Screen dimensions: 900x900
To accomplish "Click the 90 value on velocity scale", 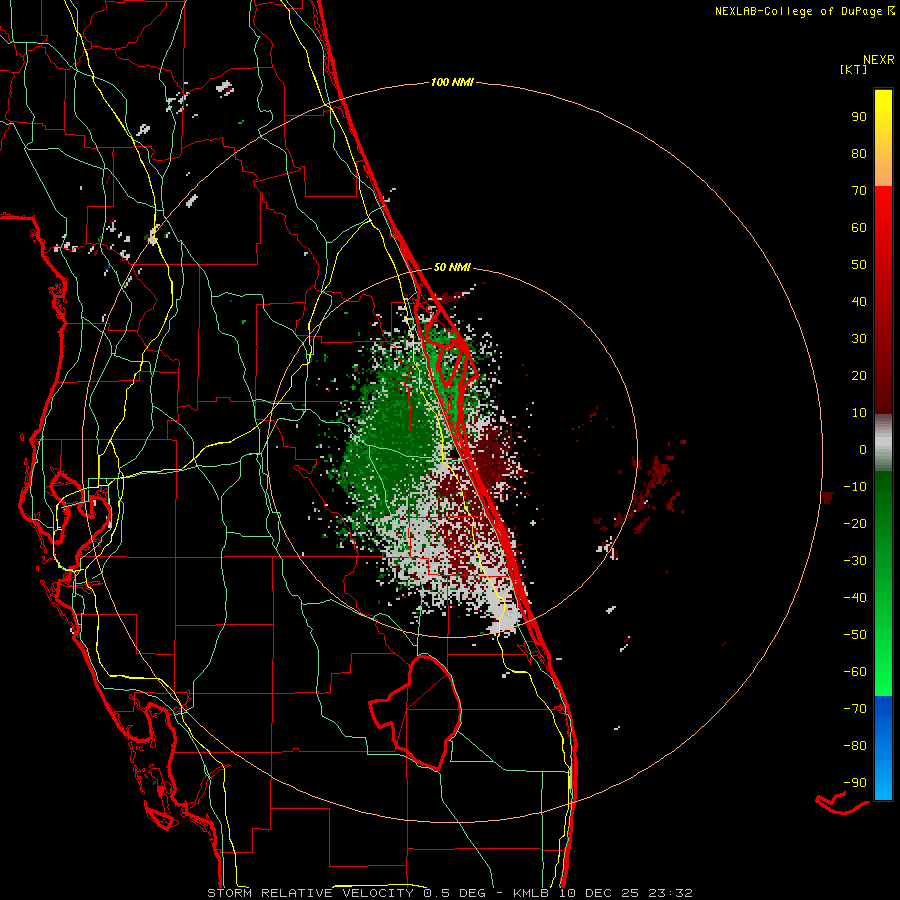I will 859,117.
